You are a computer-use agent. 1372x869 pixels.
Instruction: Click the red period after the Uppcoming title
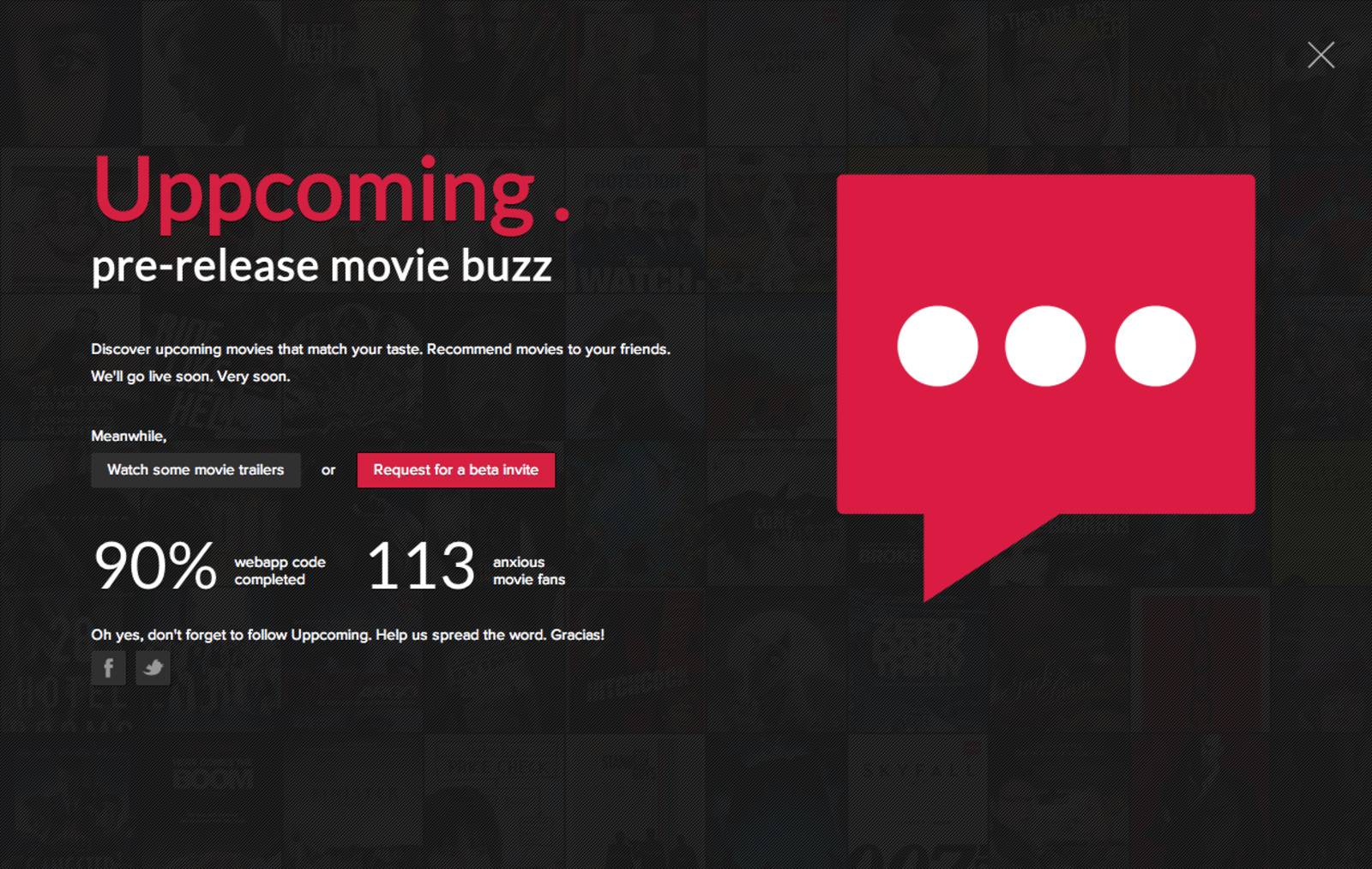[x=562, y=215]
